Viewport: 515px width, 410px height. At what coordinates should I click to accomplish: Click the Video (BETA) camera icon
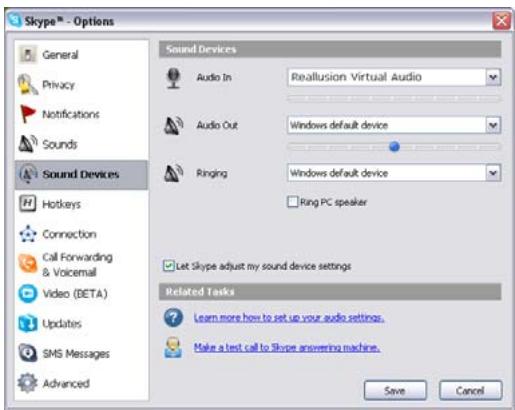tap(28, 294)
